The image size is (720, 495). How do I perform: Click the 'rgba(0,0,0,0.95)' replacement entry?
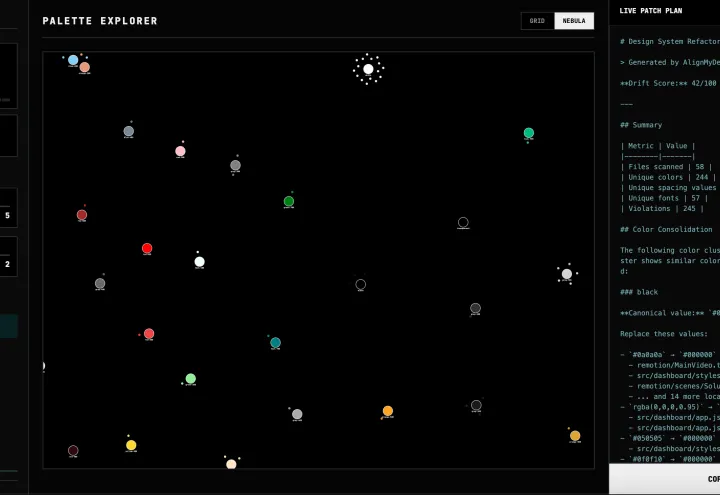tap(669, 407)
